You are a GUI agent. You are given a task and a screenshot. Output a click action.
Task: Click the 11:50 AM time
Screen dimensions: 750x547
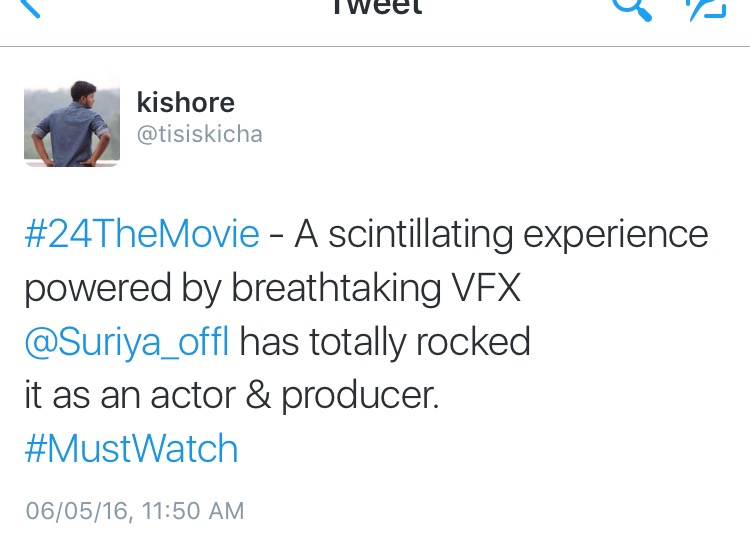point(190,510)
